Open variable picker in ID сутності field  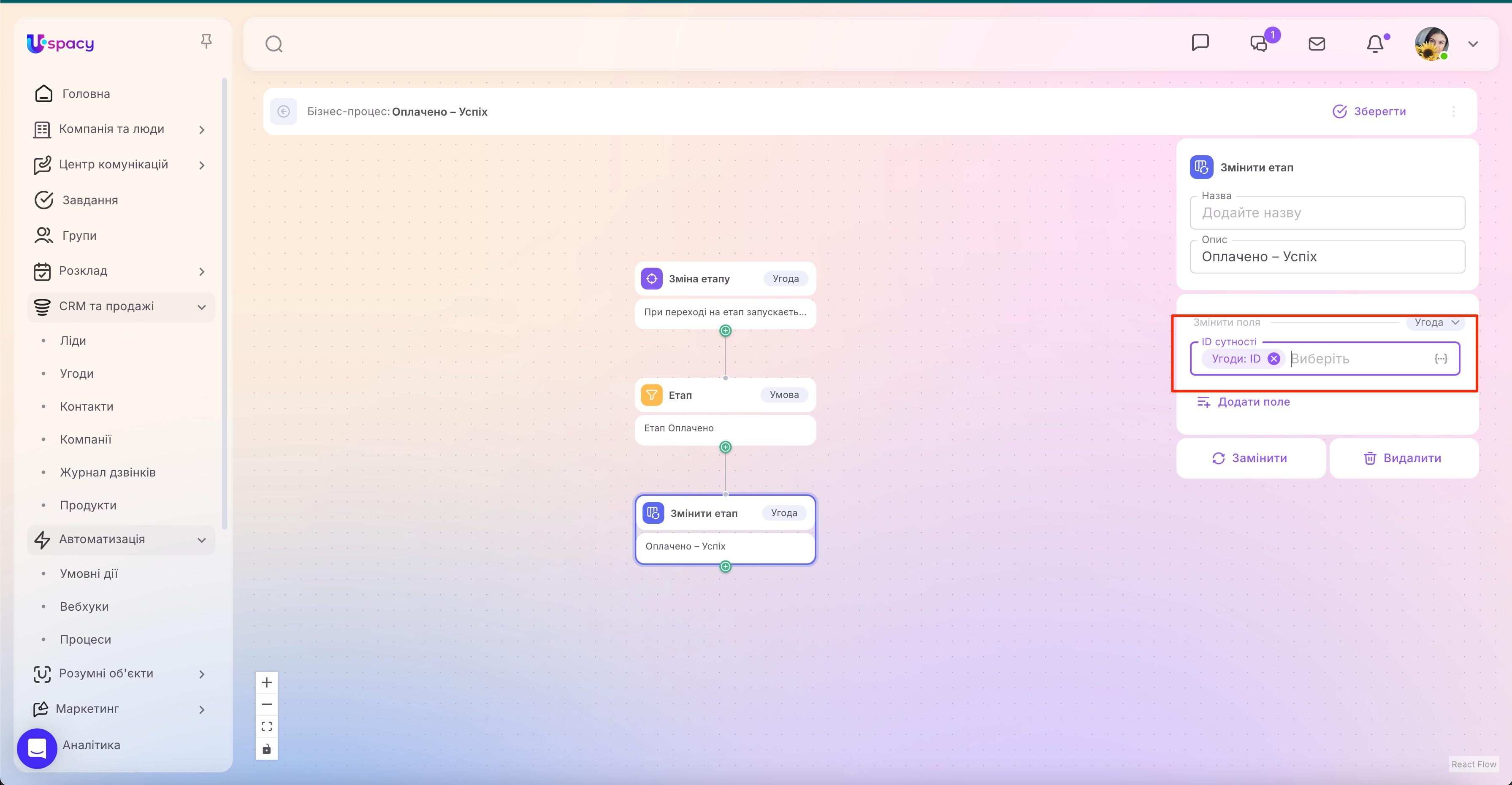(x=1442, y=358)
